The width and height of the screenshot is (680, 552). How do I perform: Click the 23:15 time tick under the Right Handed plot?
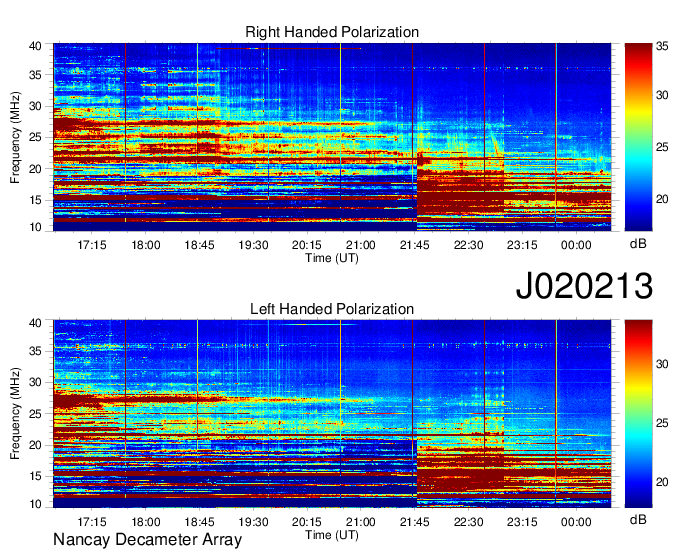[x=522, y=245]
